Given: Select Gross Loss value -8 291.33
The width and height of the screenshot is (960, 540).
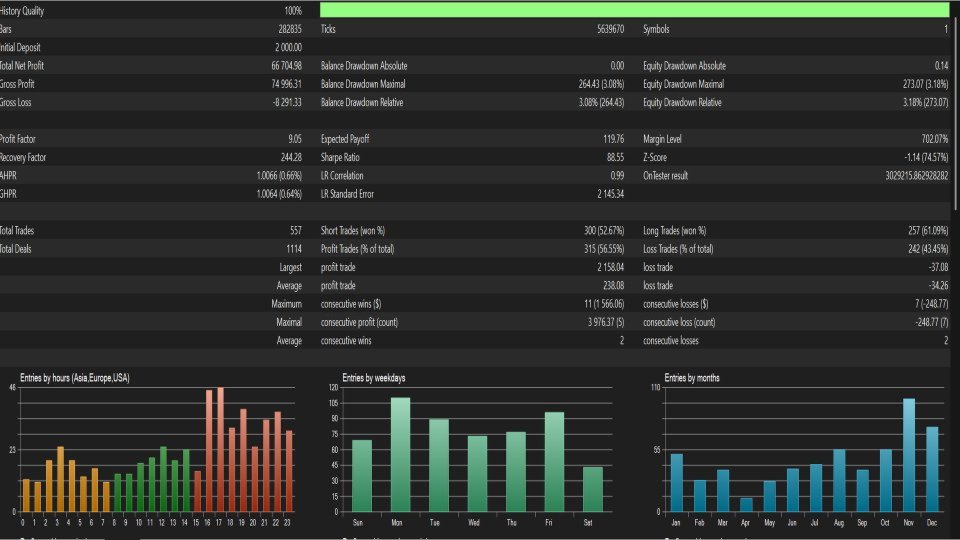Looking at the screenshot, I should pos(287,102).
